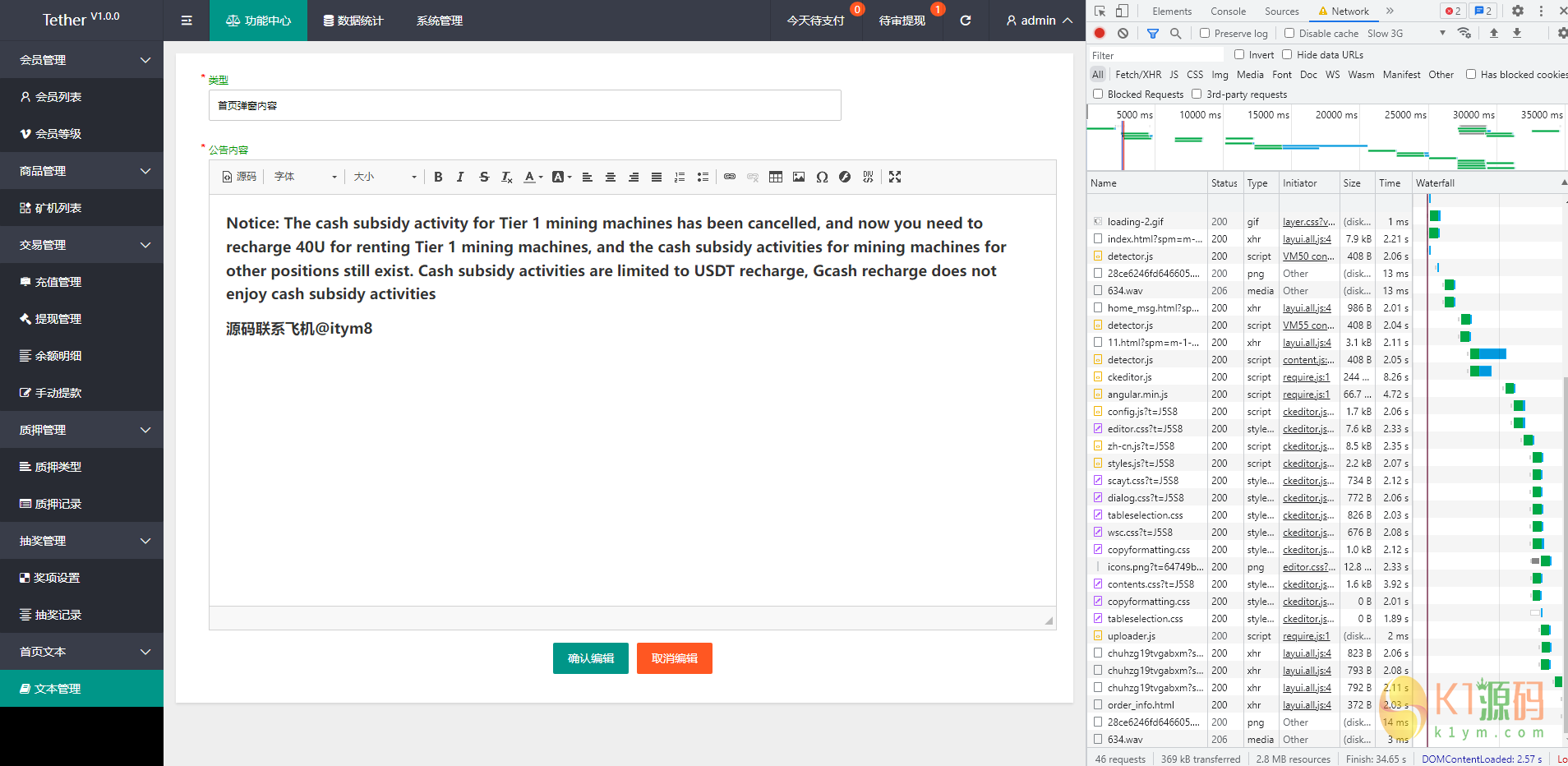Click the page refresh icon in header
The image size is (1568, 766).
[966, 21]
